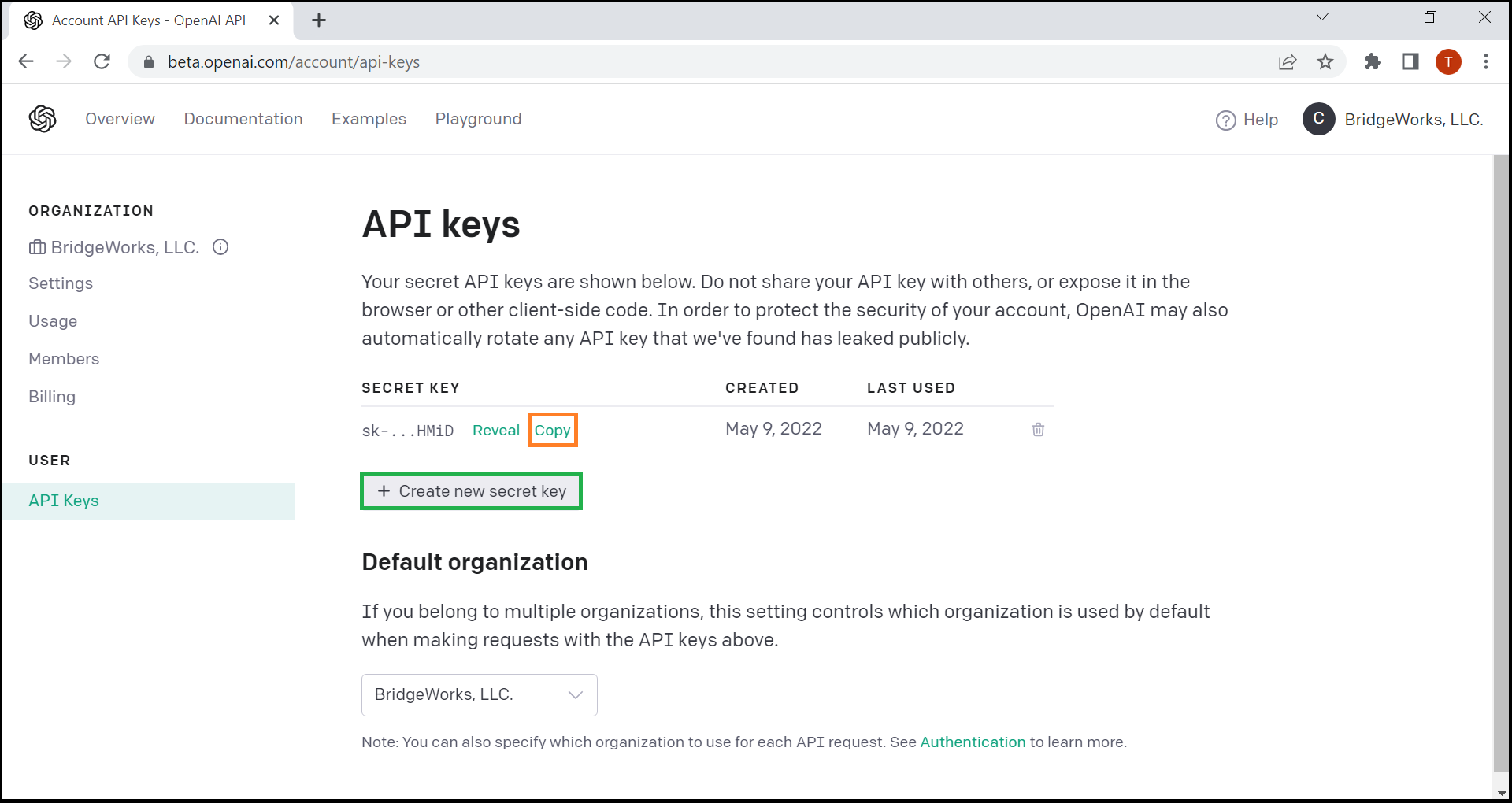The image size is (1512, 803).
Task: Switch to the Playground
Action: [x=478, y=119]
